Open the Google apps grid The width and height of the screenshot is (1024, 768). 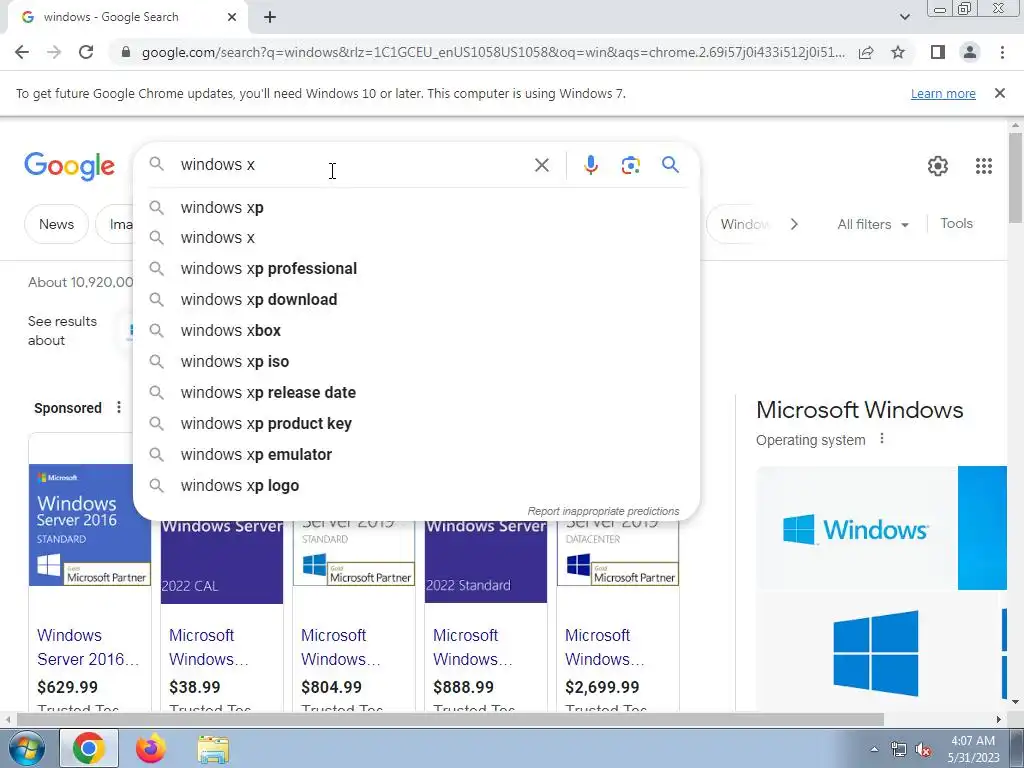(984, 166)
